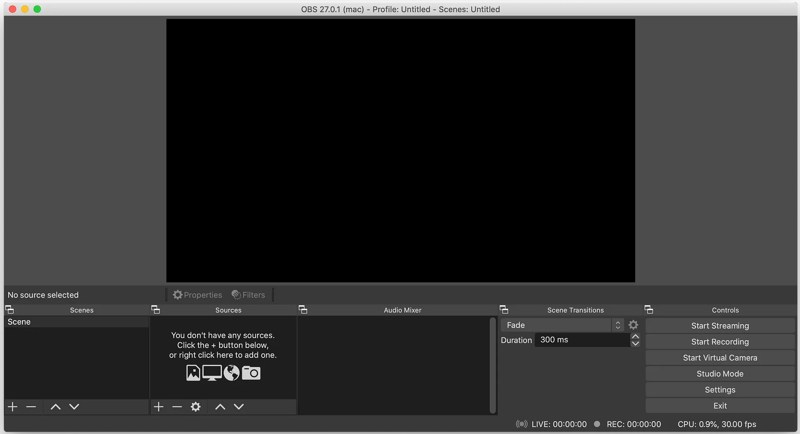Viewport: 800px width, 434px height.
Task: Toggle Start Recording
Action: coord(720,342)
